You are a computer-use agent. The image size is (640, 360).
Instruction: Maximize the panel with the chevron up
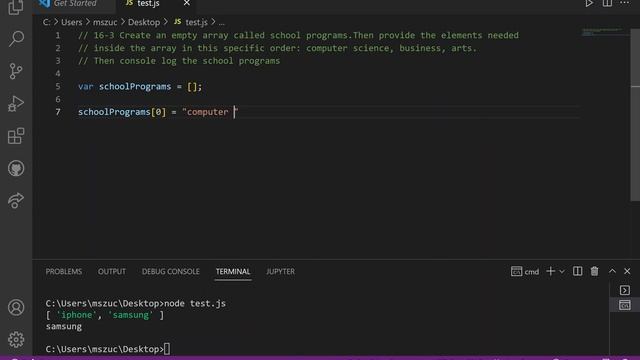[612, 271]
